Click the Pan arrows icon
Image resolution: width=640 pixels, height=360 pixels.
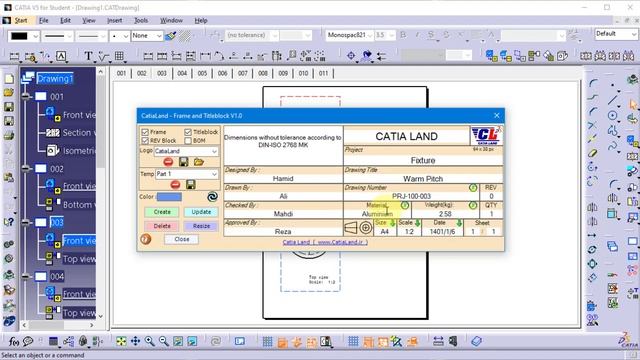click(x=136, y=341)
